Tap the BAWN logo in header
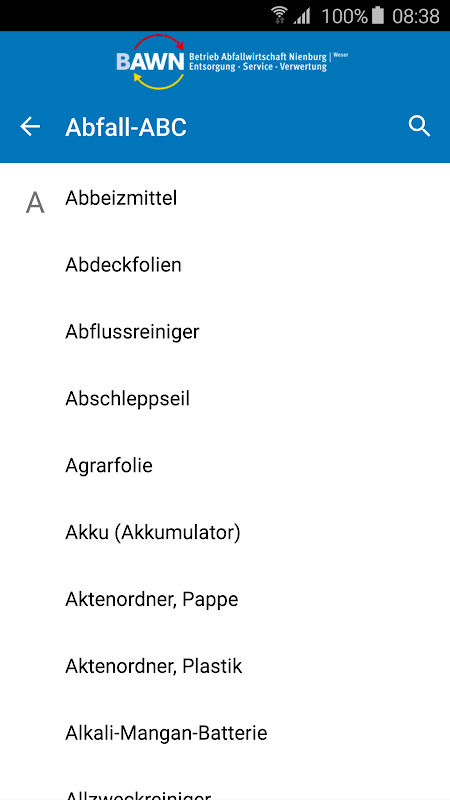The height and width of the screenshot is (800, 450). pos(150,62)
